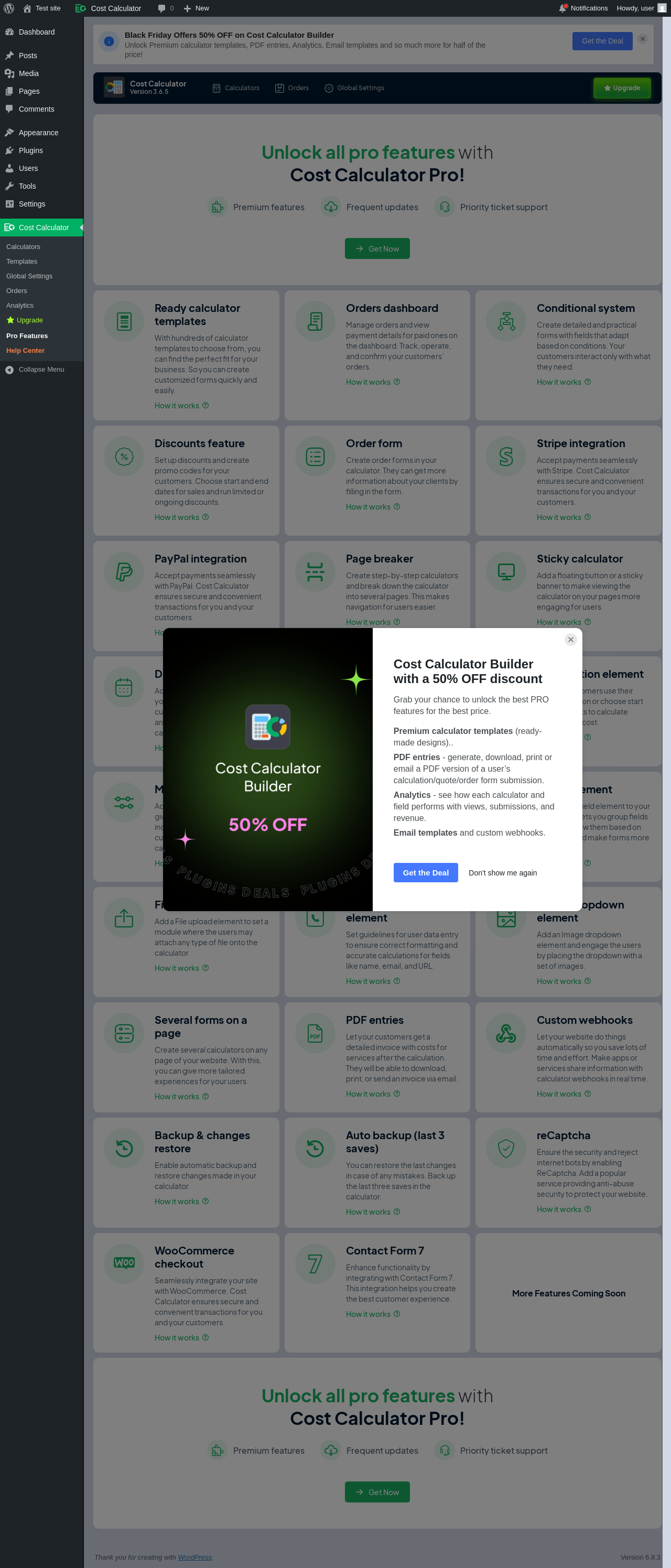This screenshot has height=1568, width=671.
Task: Click Sticky calculator monitor icon
Action: coord(506,572)
